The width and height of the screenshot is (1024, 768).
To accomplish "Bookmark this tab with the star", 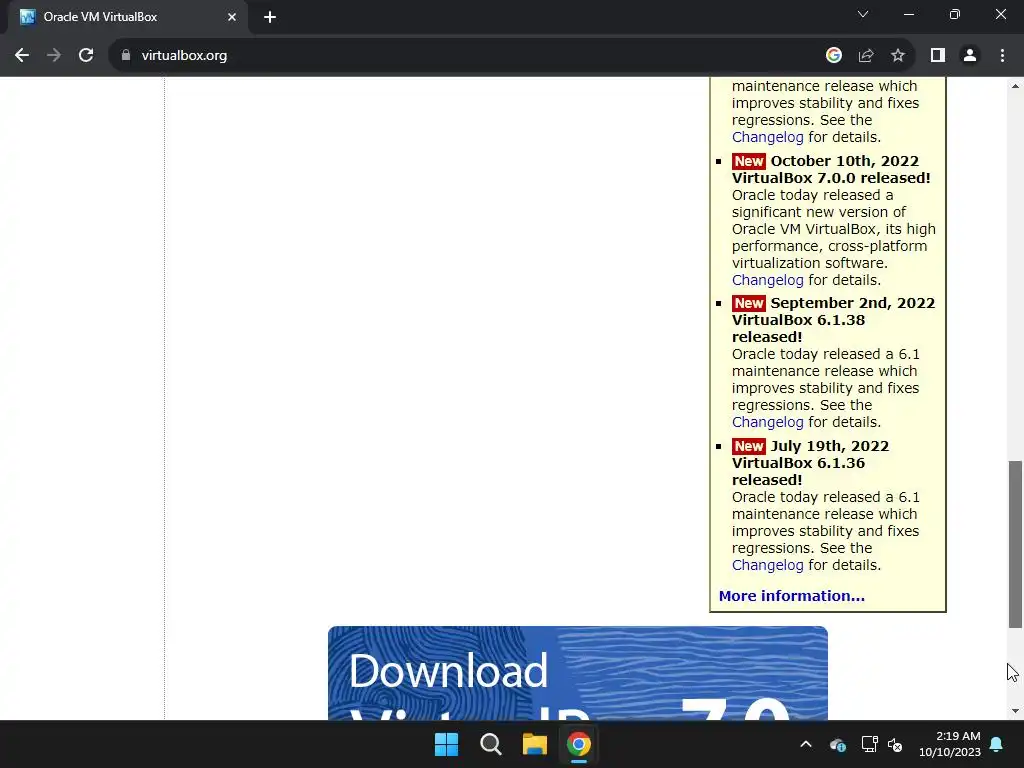I will pos(898,56).
